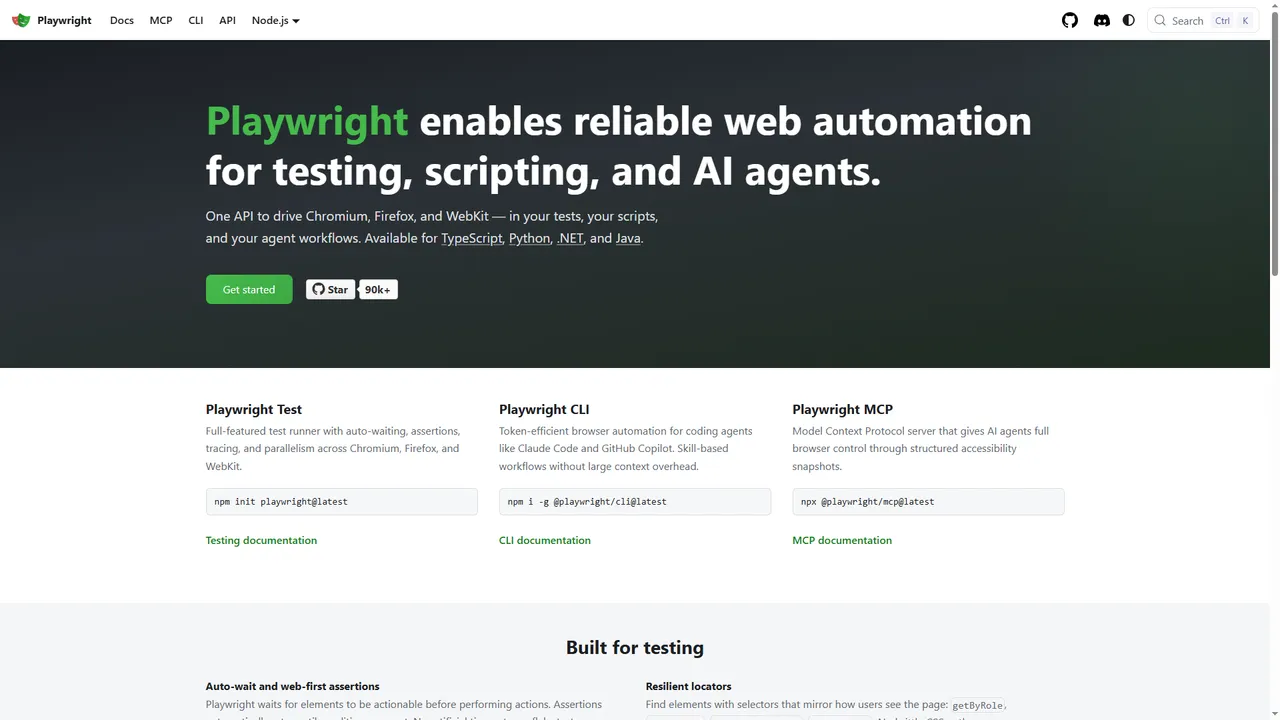Open the Python link
Viewport: 1280px width, 720px height.
[x=530, y=238]
